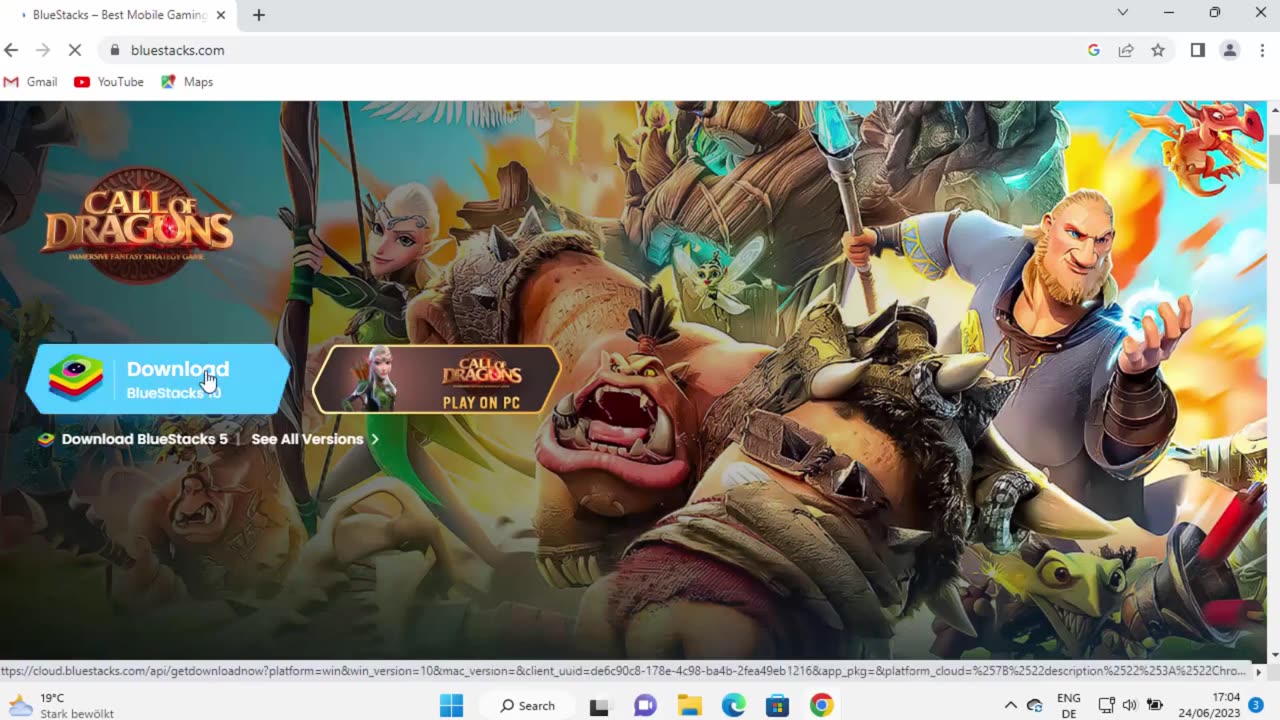
Task: Switch to Chrome on the taskbar
Action: tap(822, 706)
